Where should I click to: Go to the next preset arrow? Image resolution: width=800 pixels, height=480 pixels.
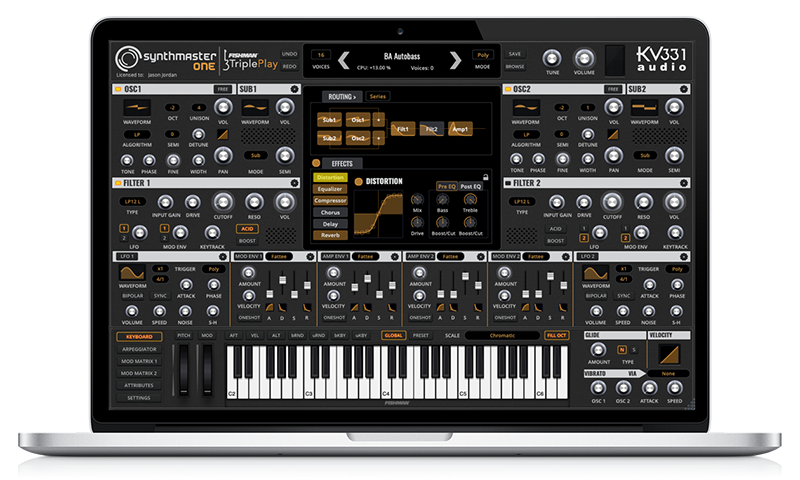(x=456, y=60)
